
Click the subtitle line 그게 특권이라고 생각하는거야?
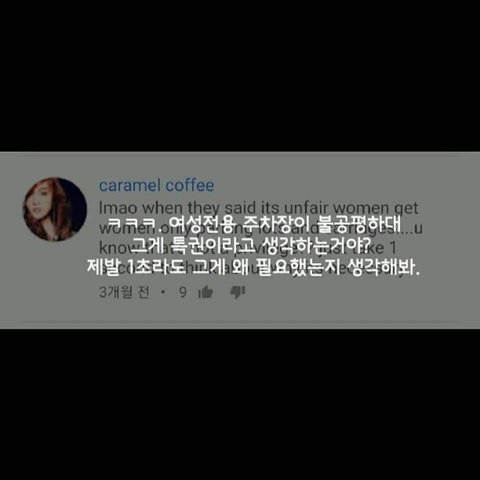coord(251,246)
